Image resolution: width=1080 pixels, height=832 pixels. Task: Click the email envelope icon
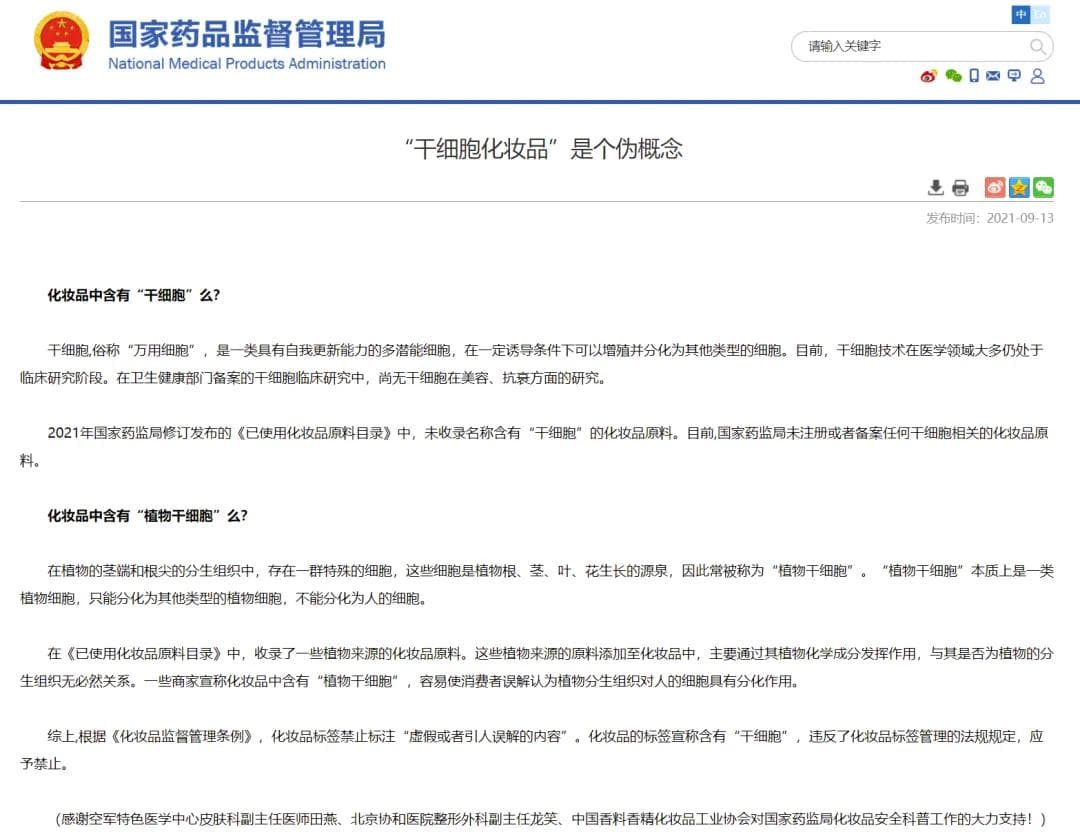tap(993, 76)
